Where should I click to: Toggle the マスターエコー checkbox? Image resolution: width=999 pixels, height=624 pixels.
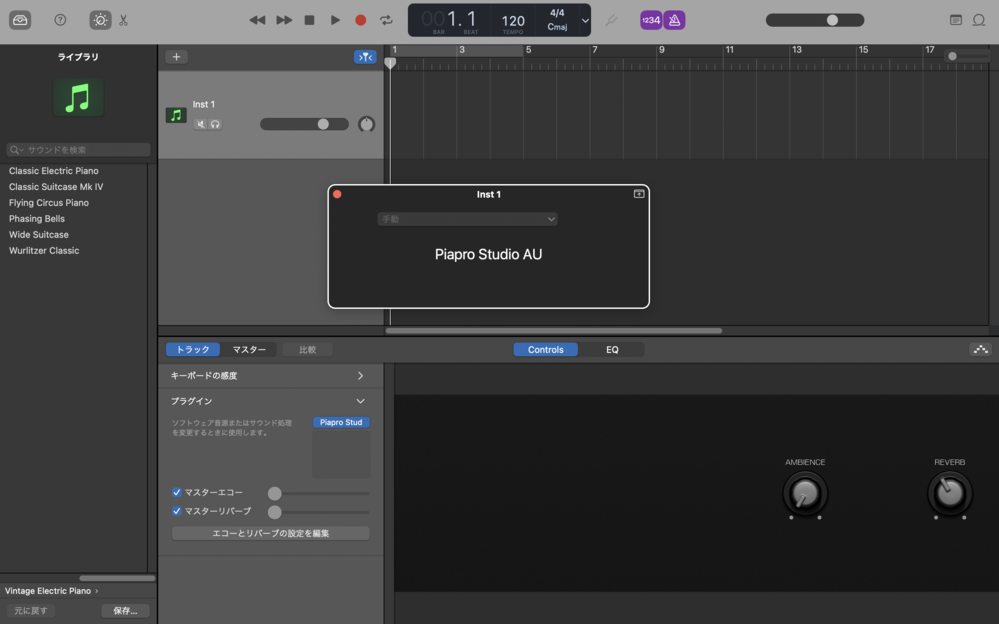pyautogui.click(x=176, y=492)
